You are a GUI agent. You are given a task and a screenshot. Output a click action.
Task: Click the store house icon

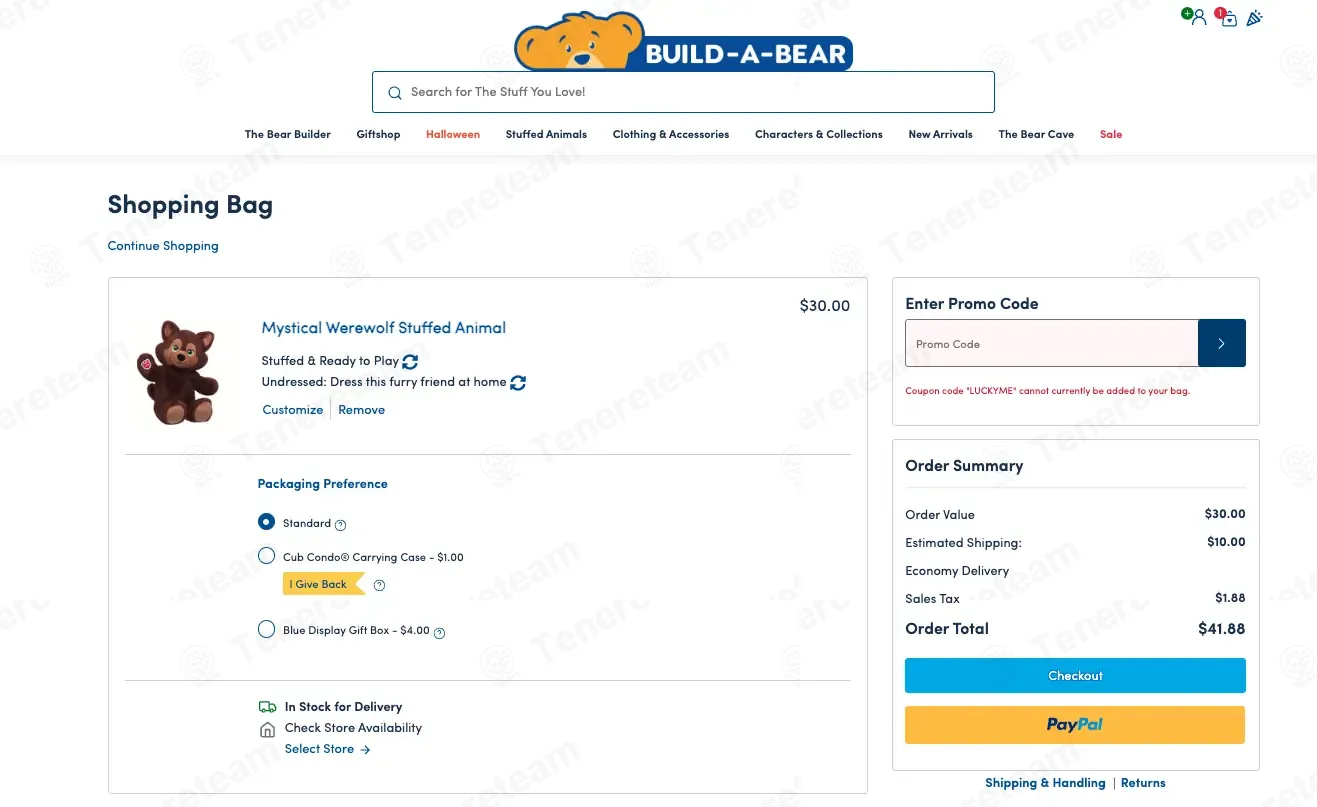[267, 729]
